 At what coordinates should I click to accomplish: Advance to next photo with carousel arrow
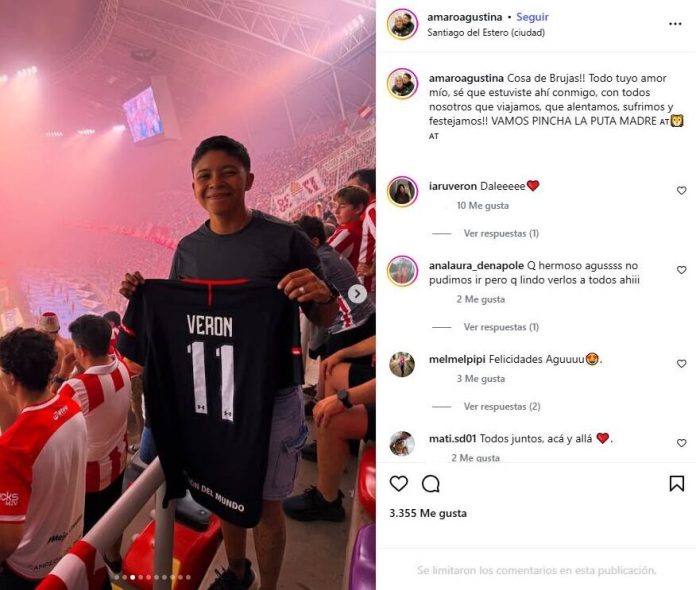coord(357,294)
